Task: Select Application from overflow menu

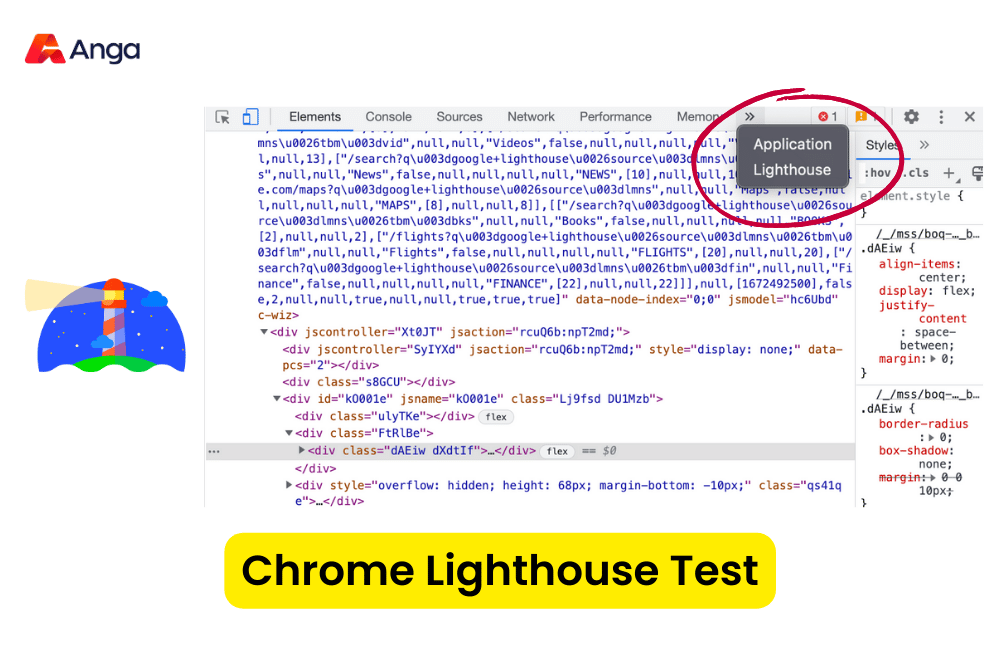Action: click(792, 144)
